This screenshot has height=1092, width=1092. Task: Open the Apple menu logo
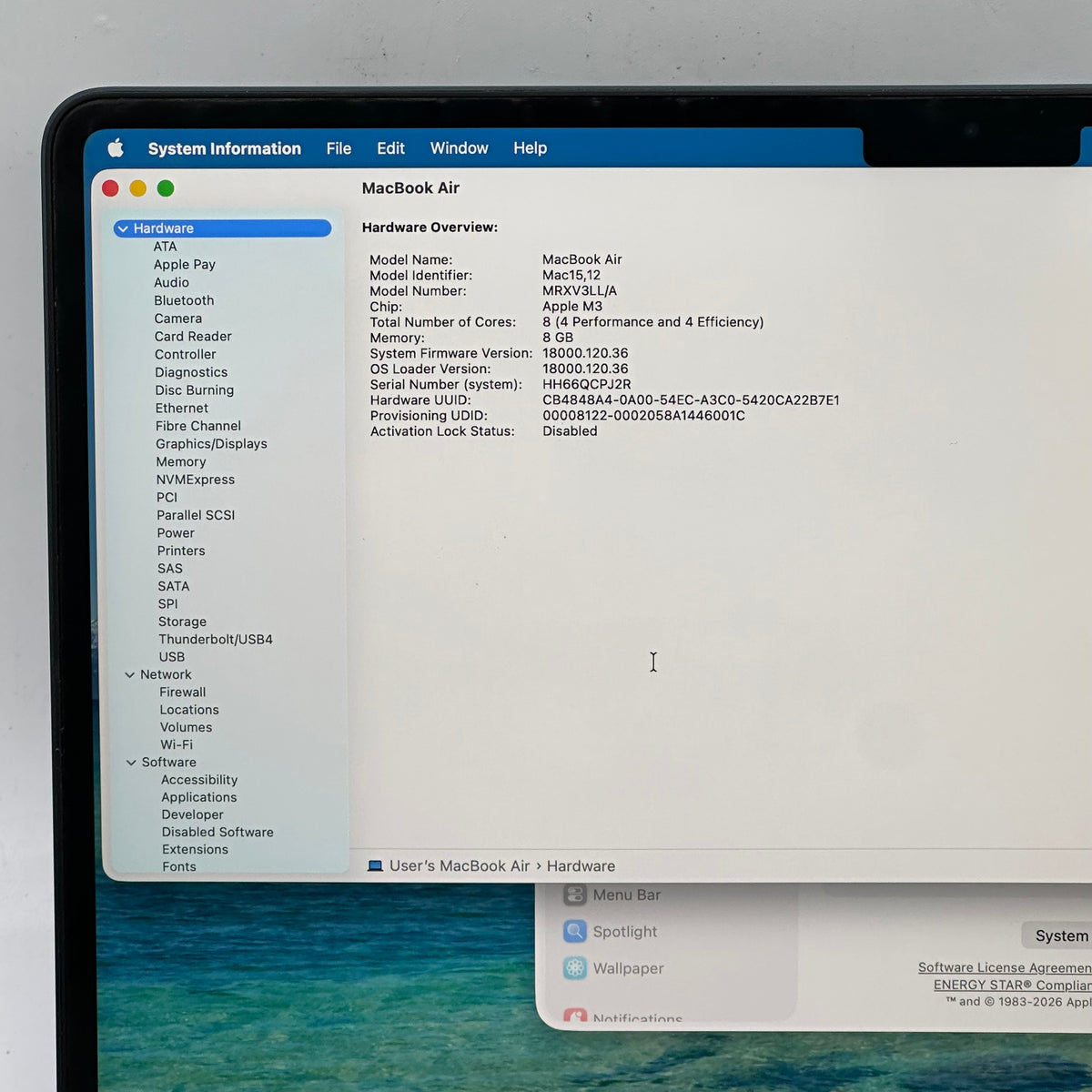click(116, 148)
